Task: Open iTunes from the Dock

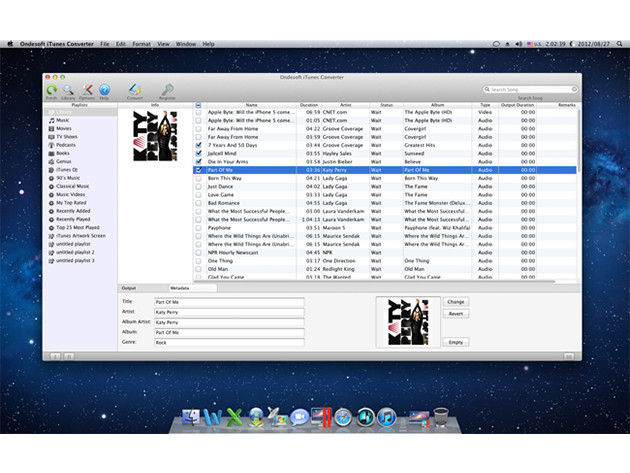Action: (x=387, y=418)
